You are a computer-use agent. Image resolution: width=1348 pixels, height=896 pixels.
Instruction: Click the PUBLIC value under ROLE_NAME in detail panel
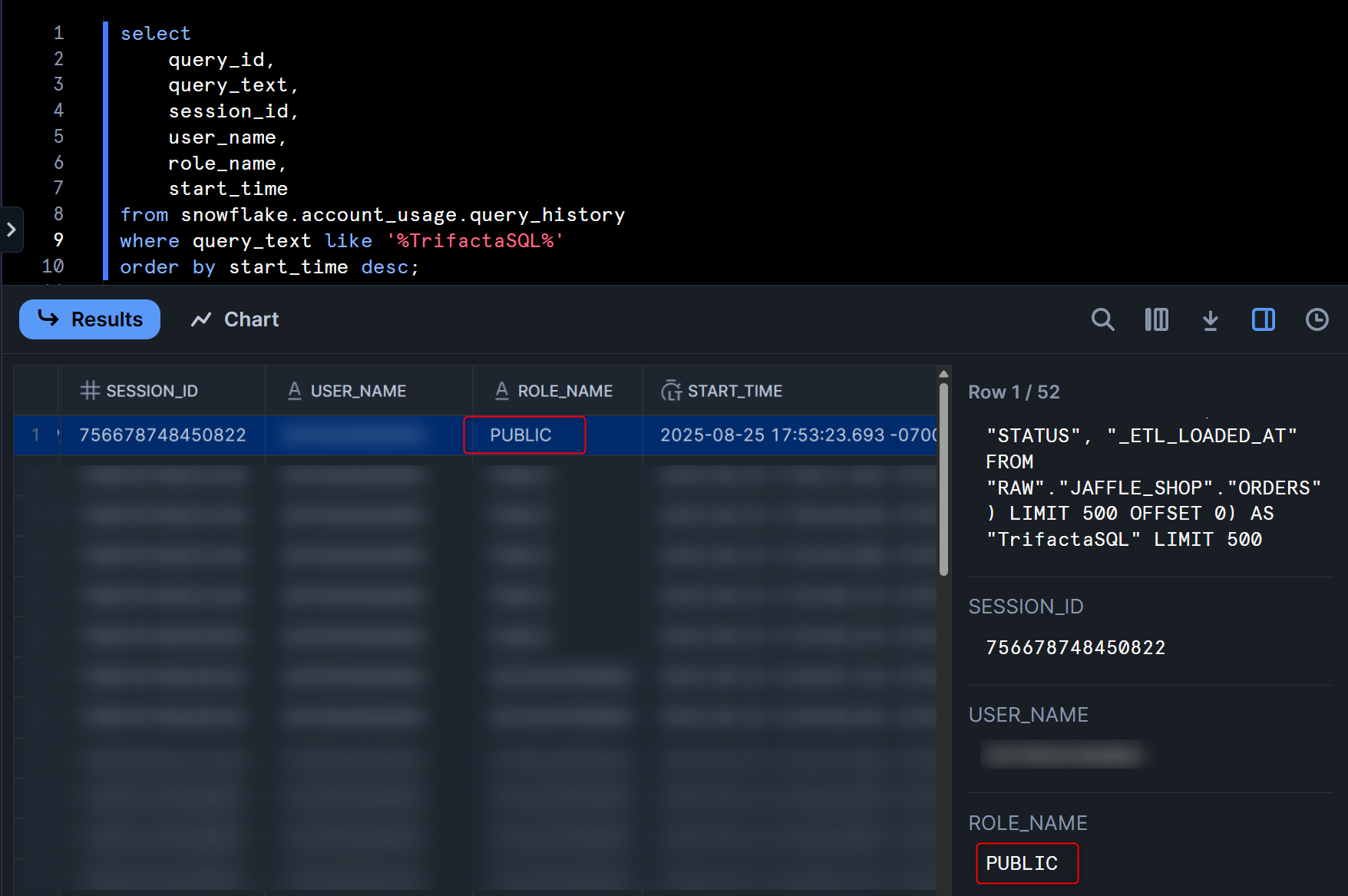point(1022,864)
